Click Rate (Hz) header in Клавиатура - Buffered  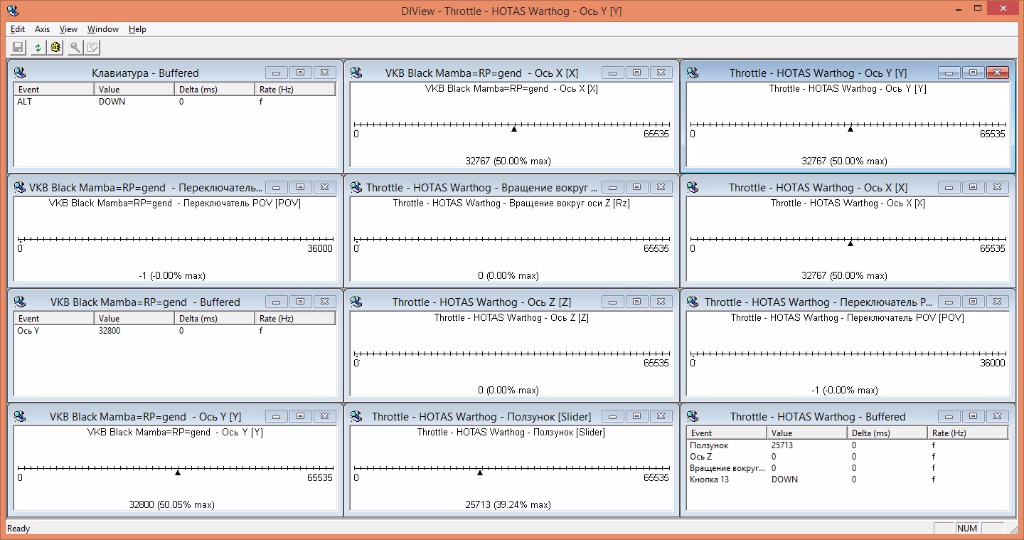tap(295, 89)
